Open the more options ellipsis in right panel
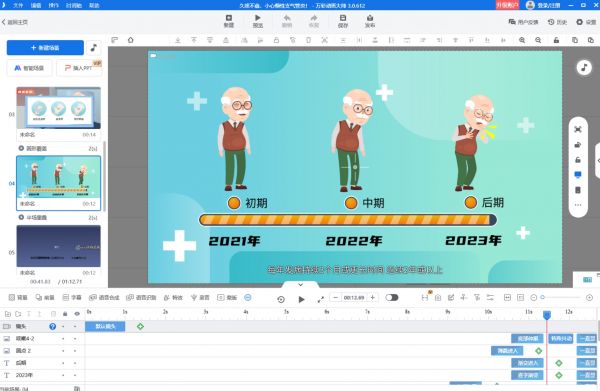This screenshot has width=600, height=391. tap(578, 205)
